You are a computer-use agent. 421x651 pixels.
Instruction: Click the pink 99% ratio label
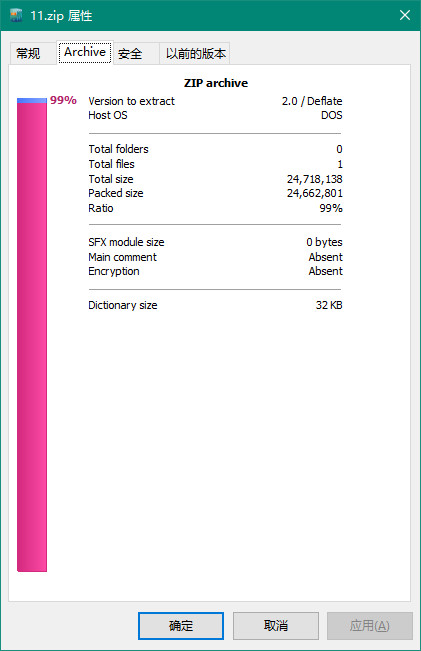(x=63, y=100)
